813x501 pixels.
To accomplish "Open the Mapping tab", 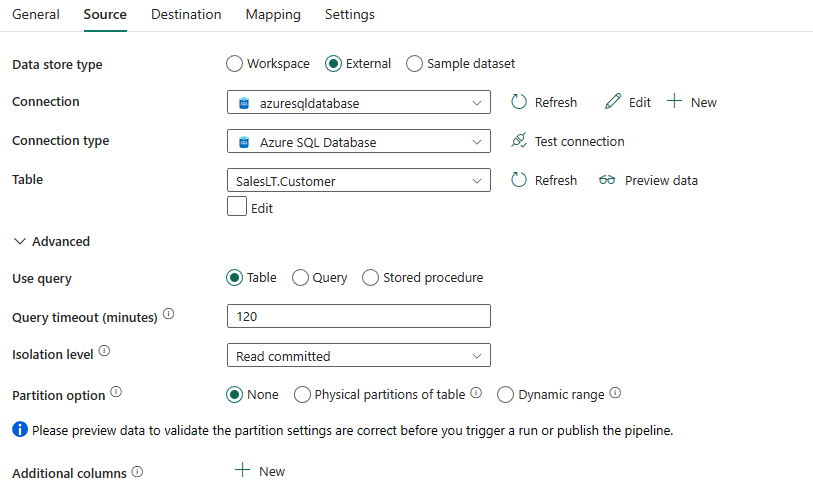I will click(x=273, y=15).
